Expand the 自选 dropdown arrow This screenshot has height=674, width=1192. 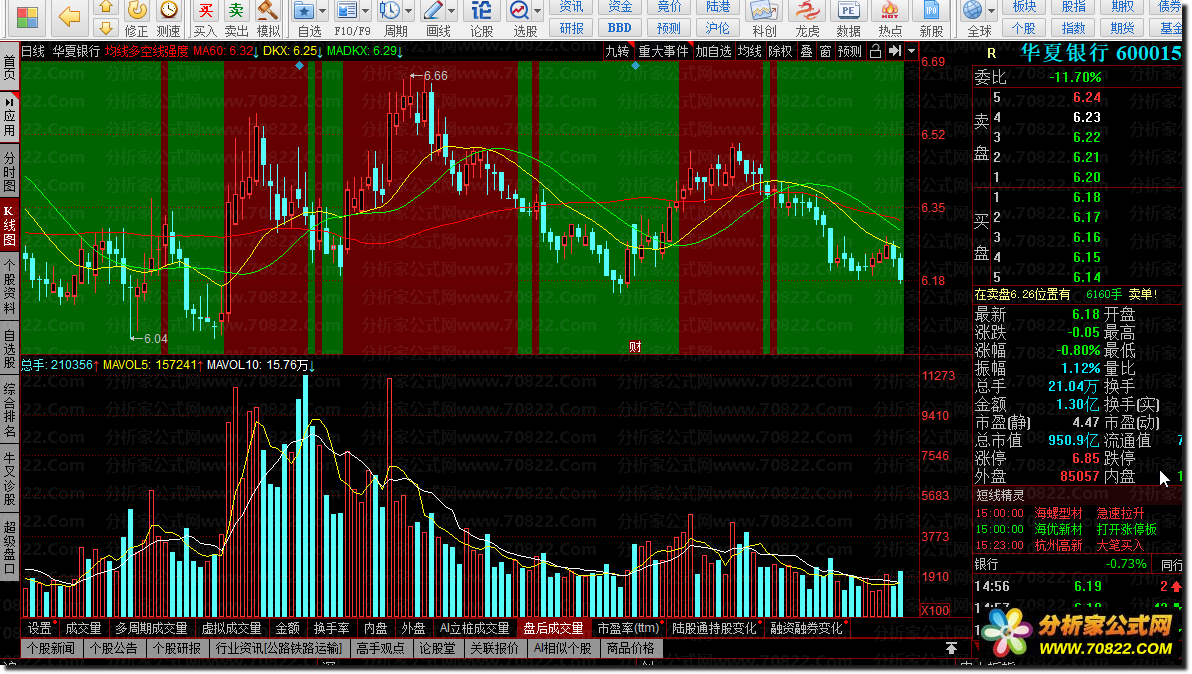(322, 11)
